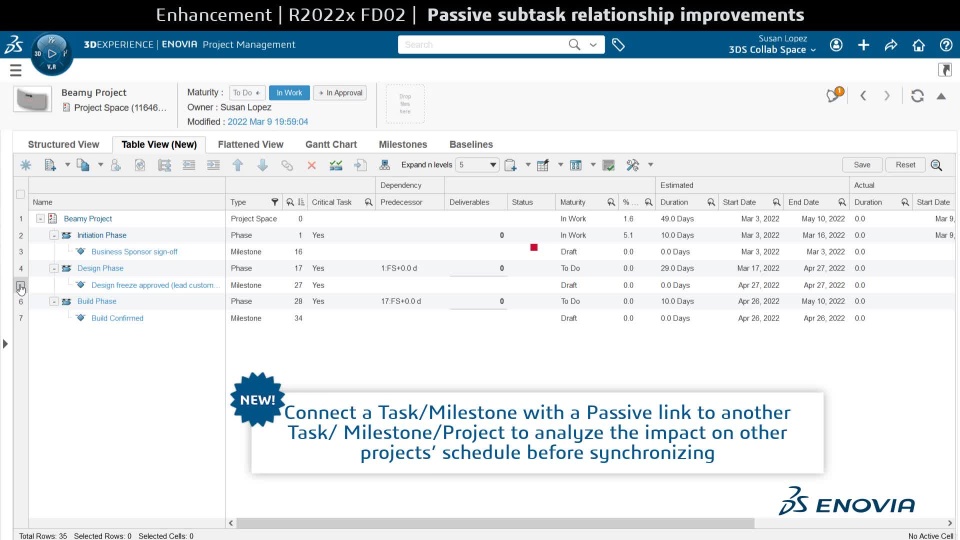Open search options dropdown chevron

pos(593,45)
